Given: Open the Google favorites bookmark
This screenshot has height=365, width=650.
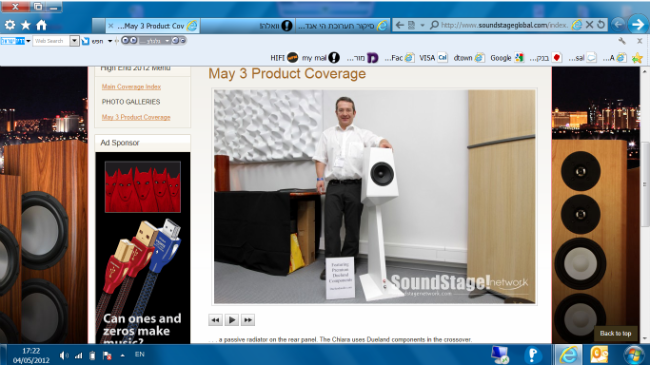Looking at the screenshot, I should [507, 58].
